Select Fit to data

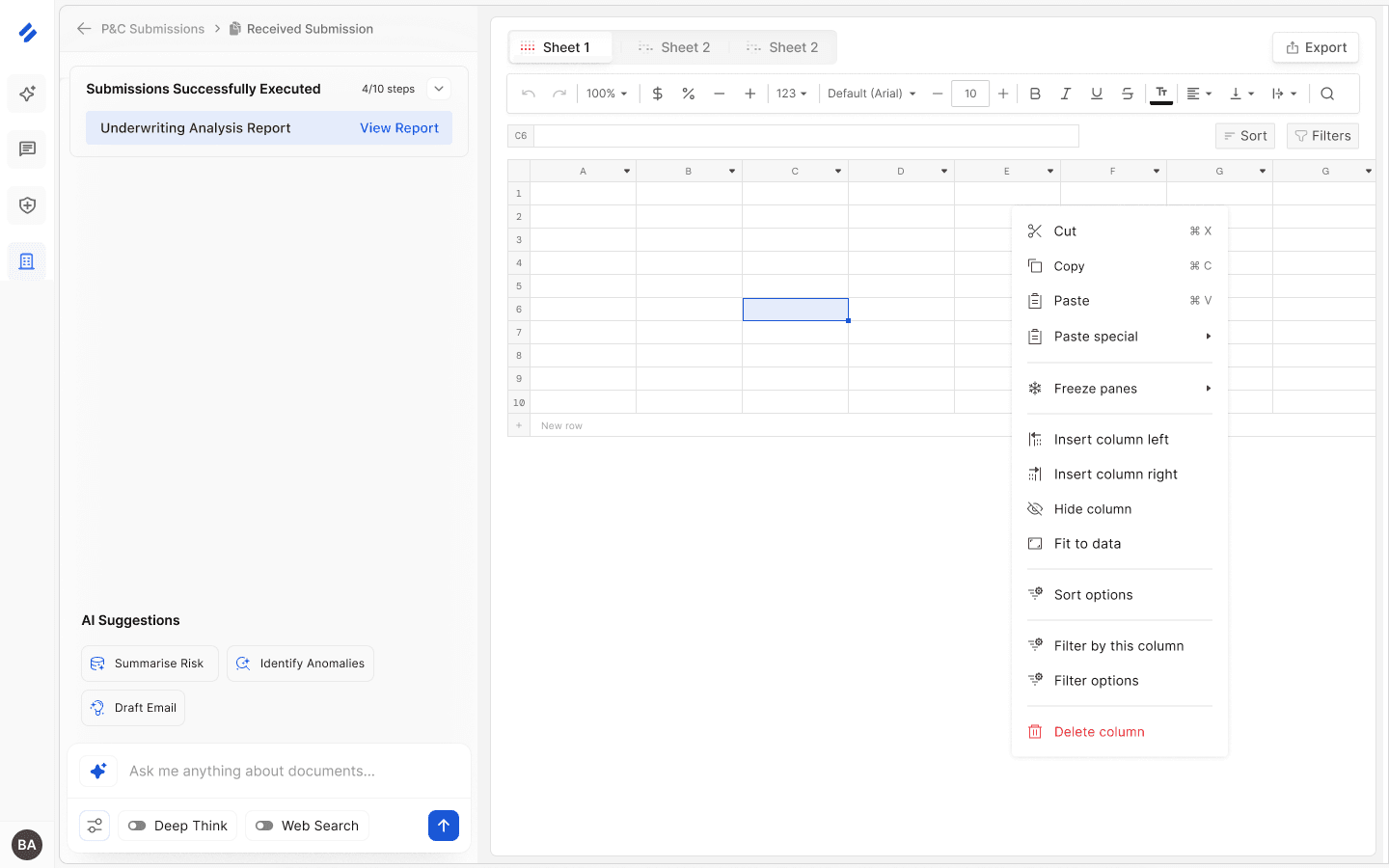click(1120, 544)
